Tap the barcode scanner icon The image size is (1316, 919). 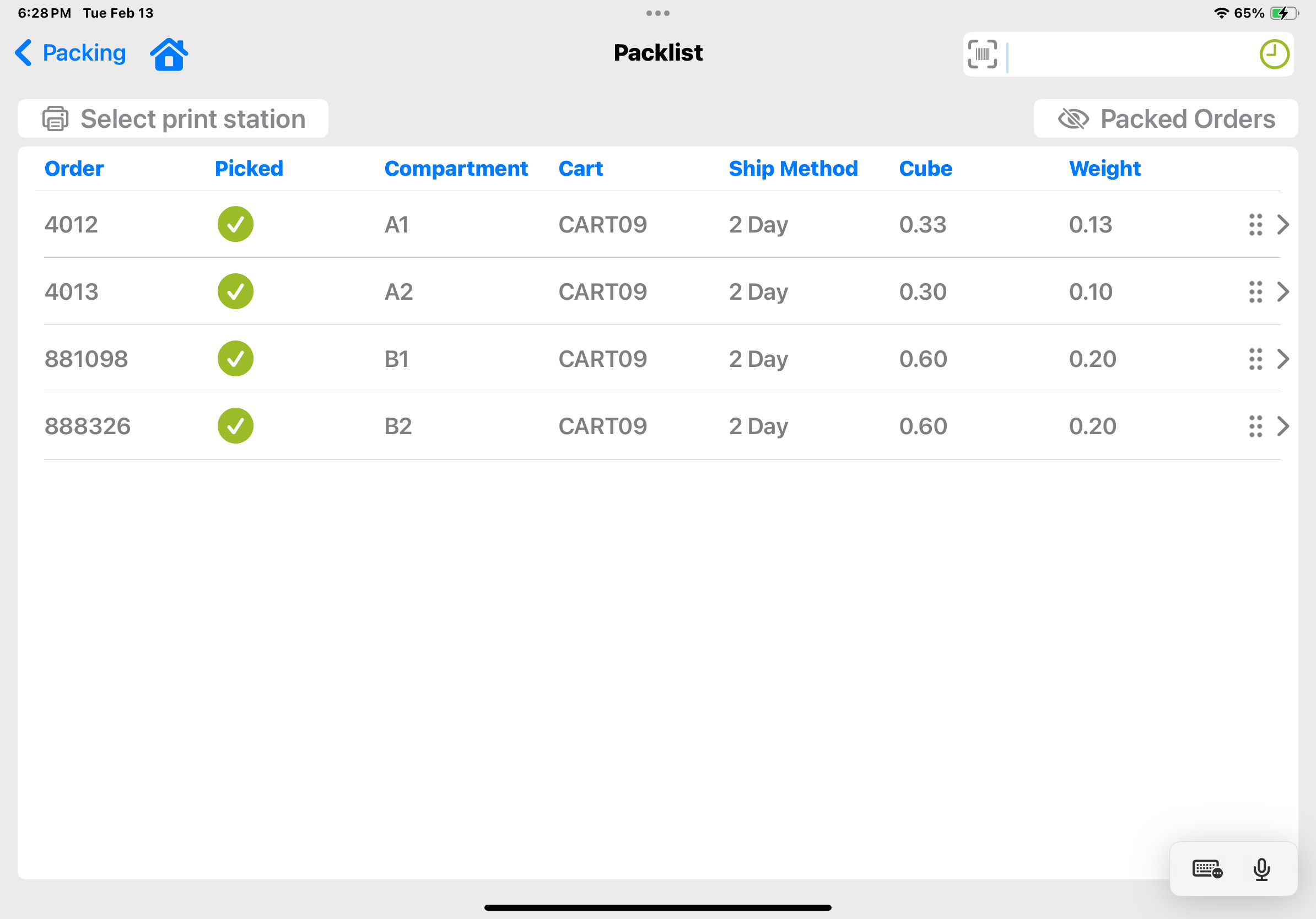(x=983, y=55)
